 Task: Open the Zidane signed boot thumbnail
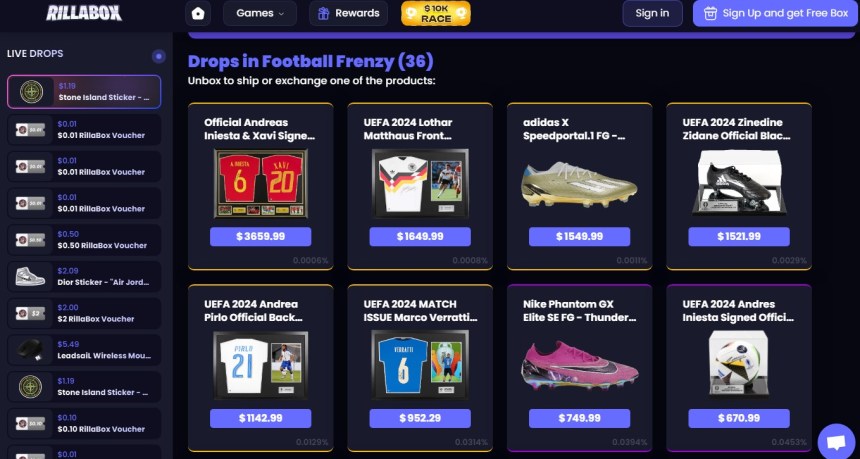739,182
